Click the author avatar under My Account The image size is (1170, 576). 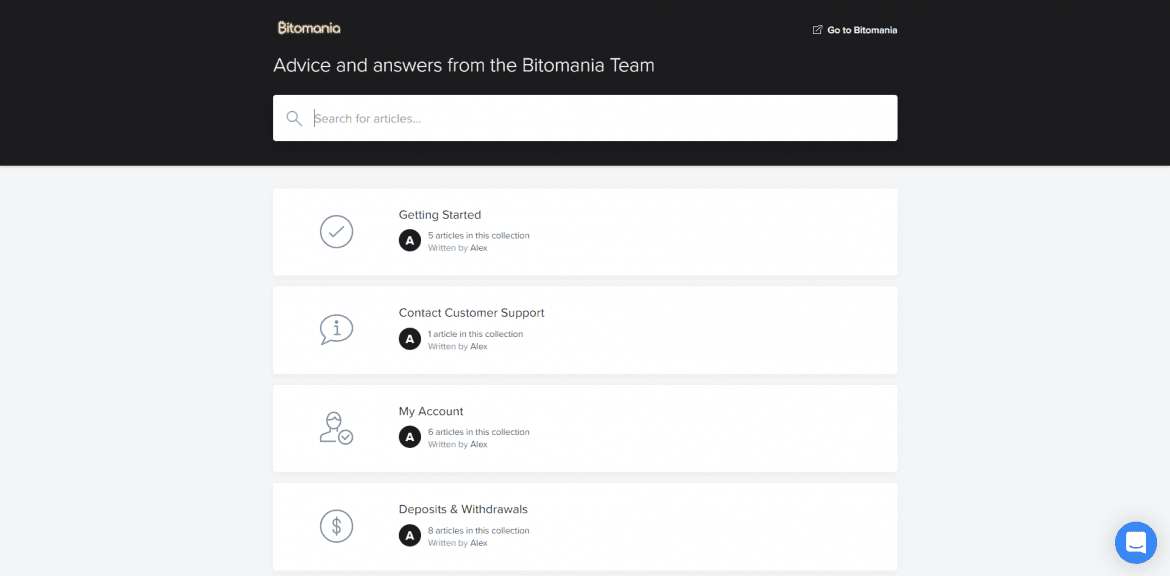point(410,437)
